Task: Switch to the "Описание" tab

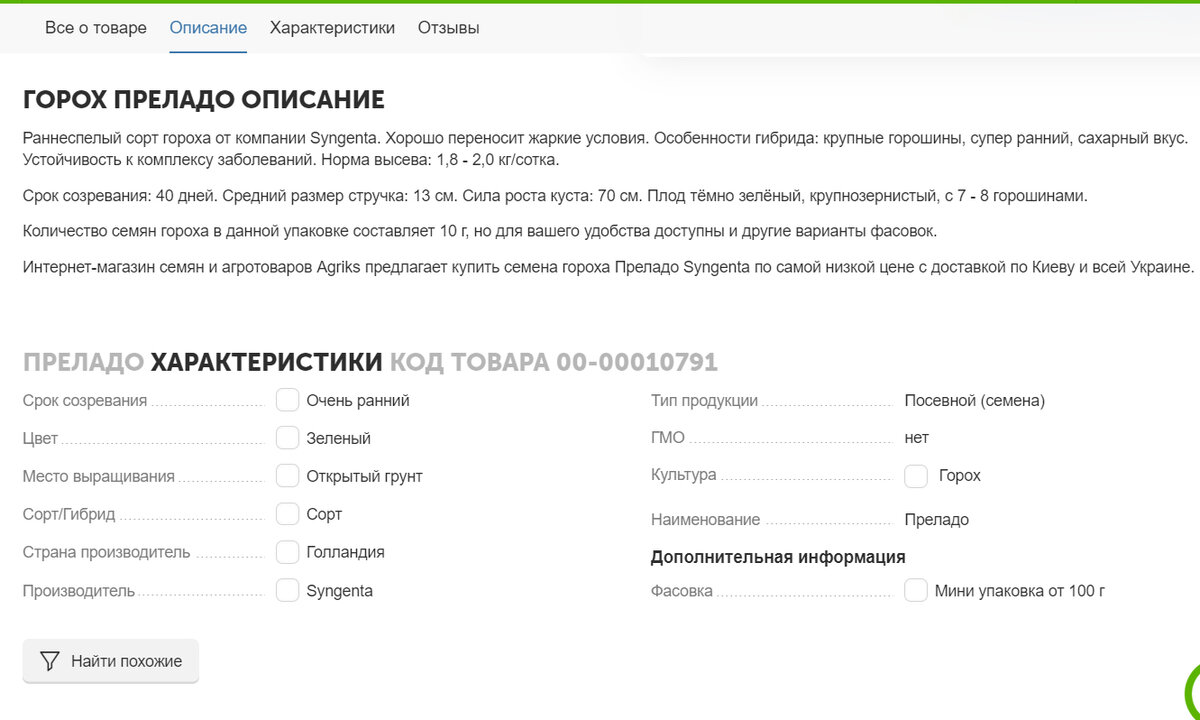Action: pos(208,28)
